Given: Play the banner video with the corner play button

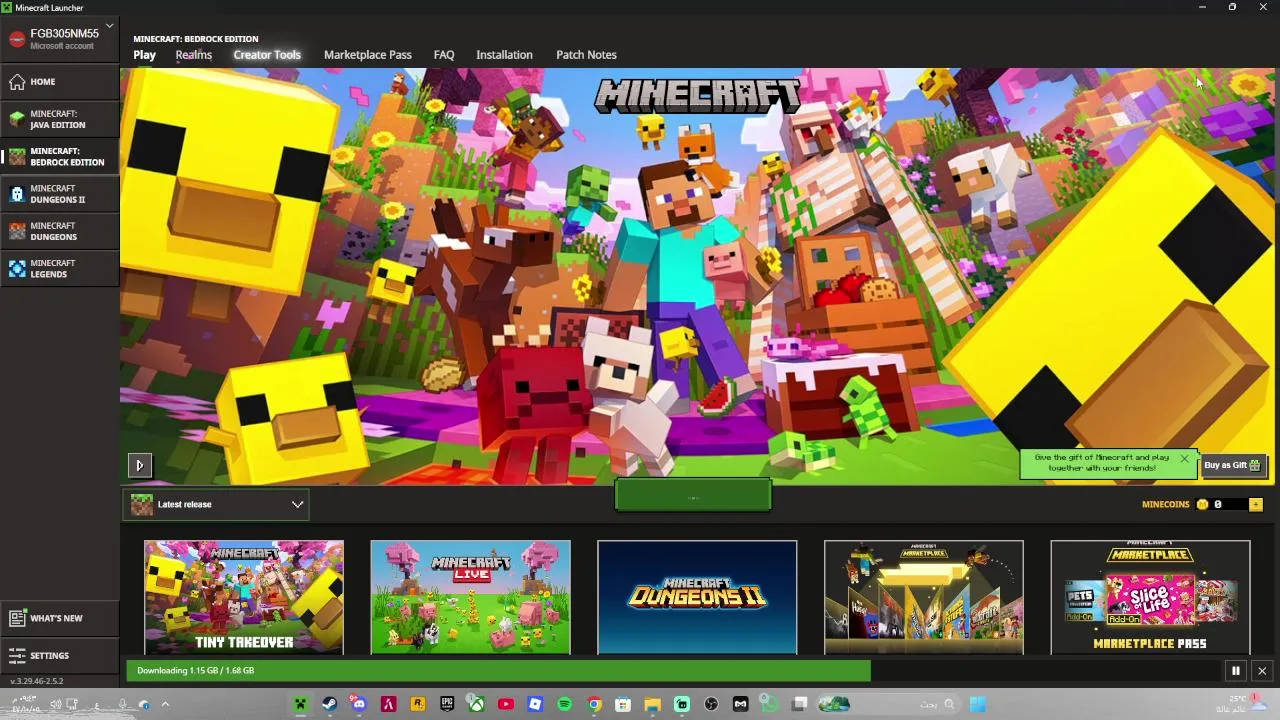Looking at the screenshot, I should tap(139, 465).
